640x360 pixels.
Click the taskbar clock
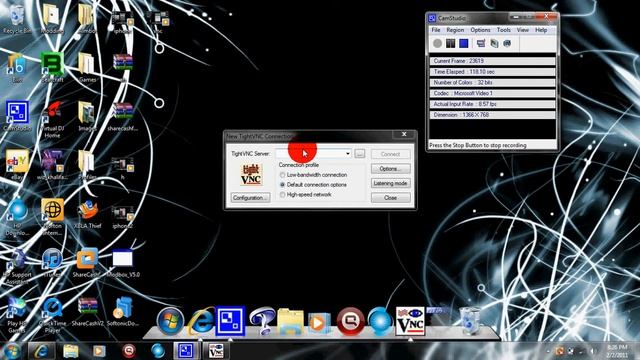617,351
